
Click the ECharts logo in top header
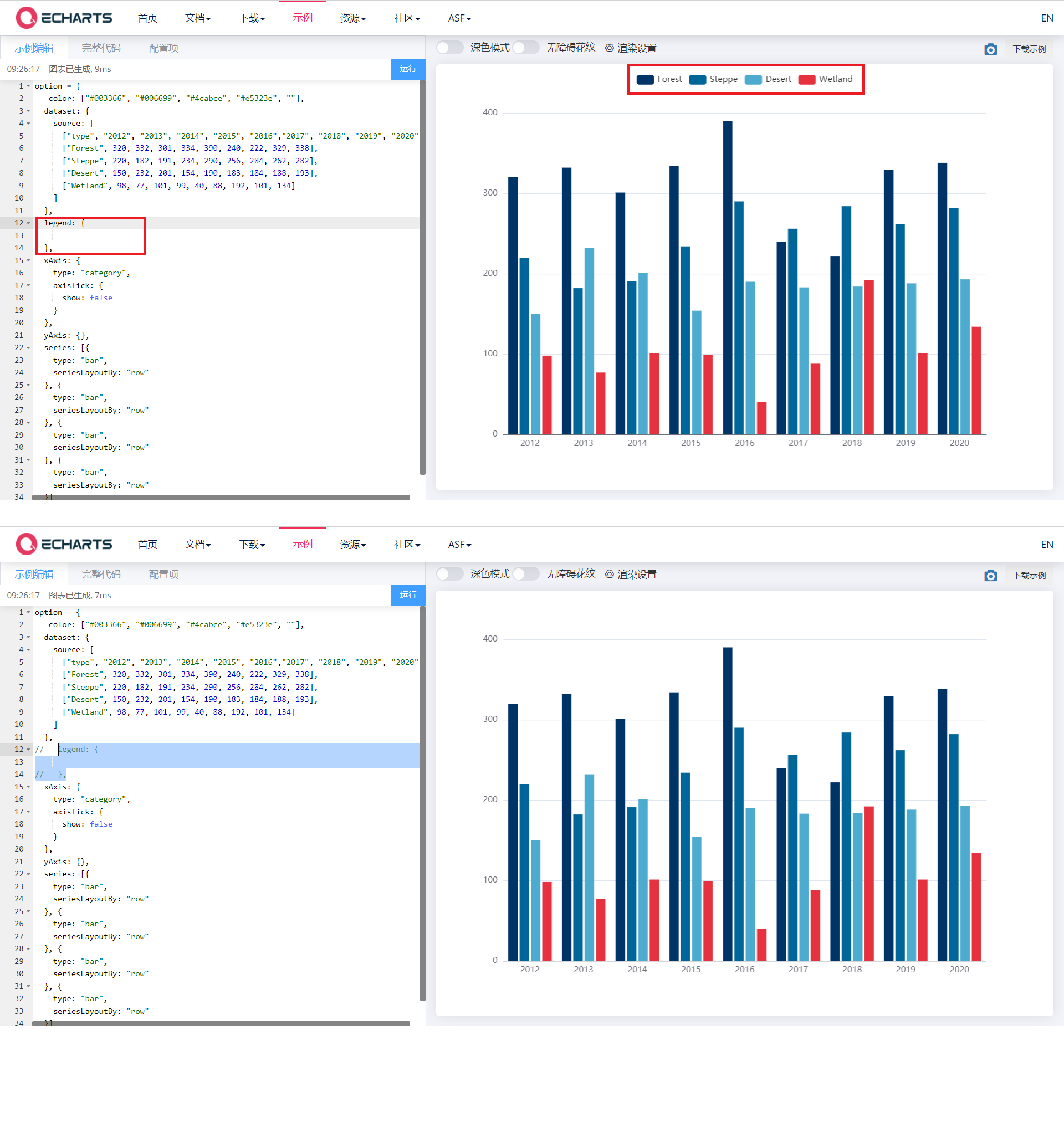tap(64, 18)
